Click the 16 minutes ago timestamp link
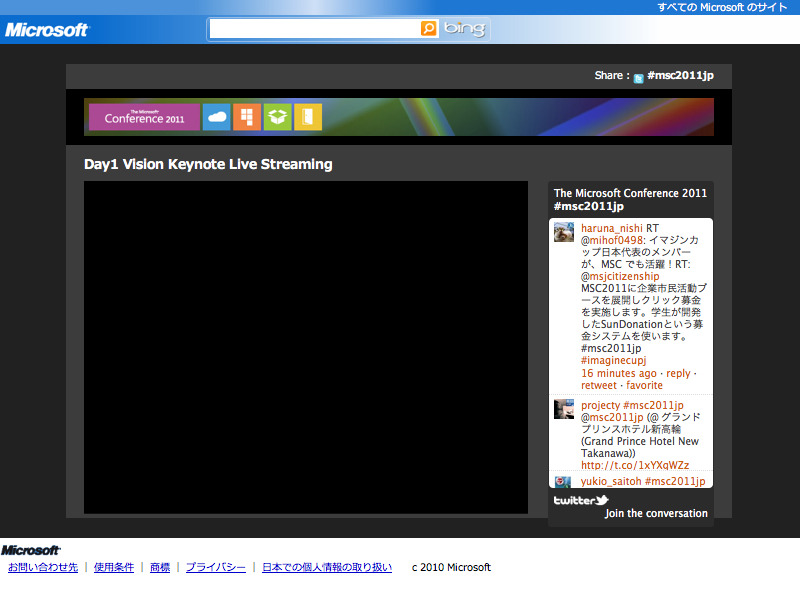 [x=619, y=373]
